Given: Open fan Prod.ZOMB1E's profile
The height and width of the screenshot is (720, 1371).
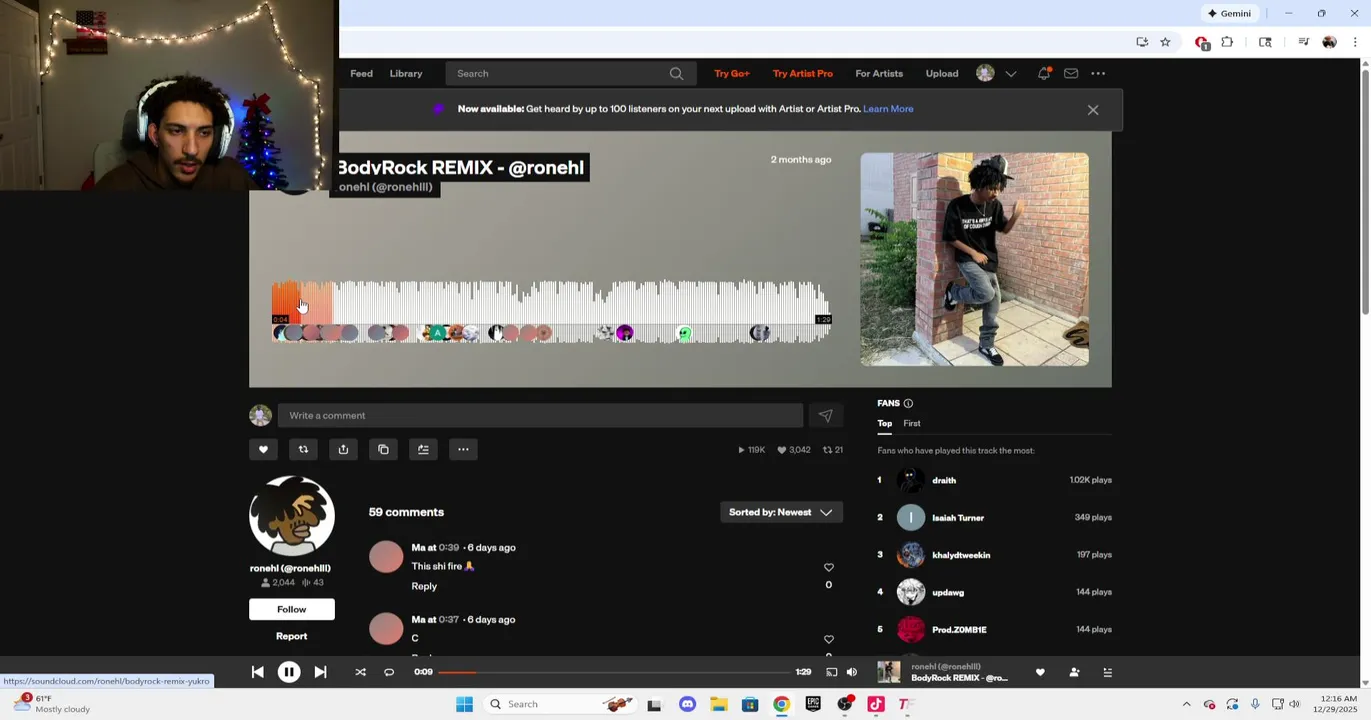Looking at the screenshot, I should point(959,630).
